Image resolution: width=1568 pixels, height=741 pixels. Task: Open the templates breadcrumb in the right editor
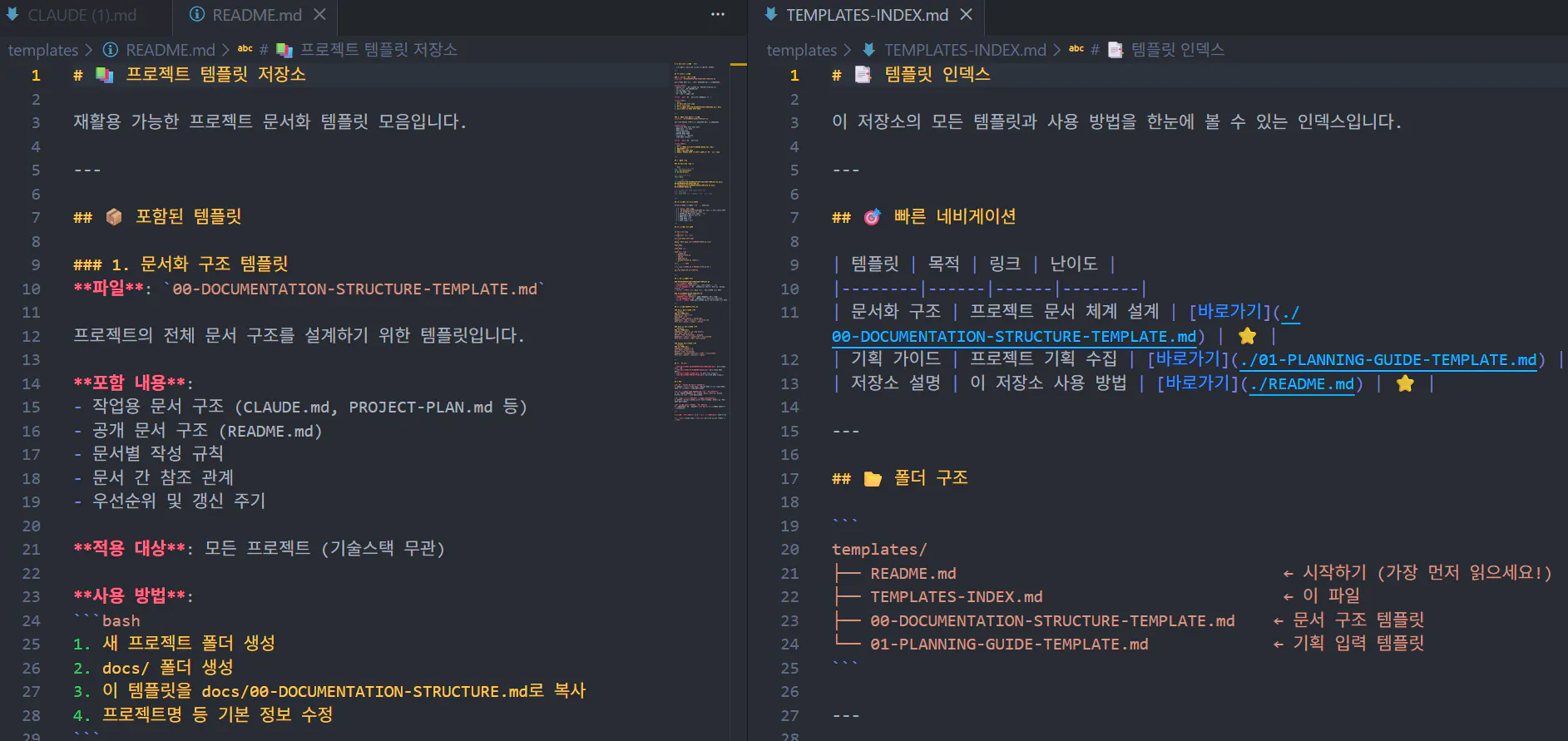point(802,50)
